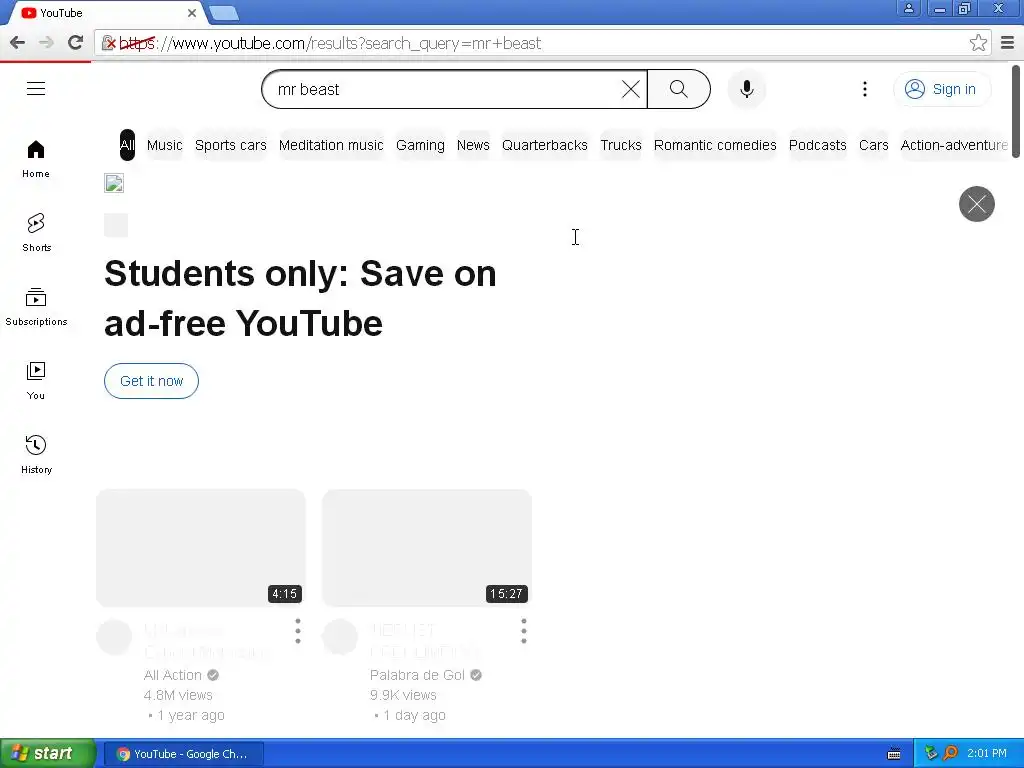The height and width of the screenshot is (768, 1024).
Task: Open the Chrome menu button
Action: [1008, 43]
